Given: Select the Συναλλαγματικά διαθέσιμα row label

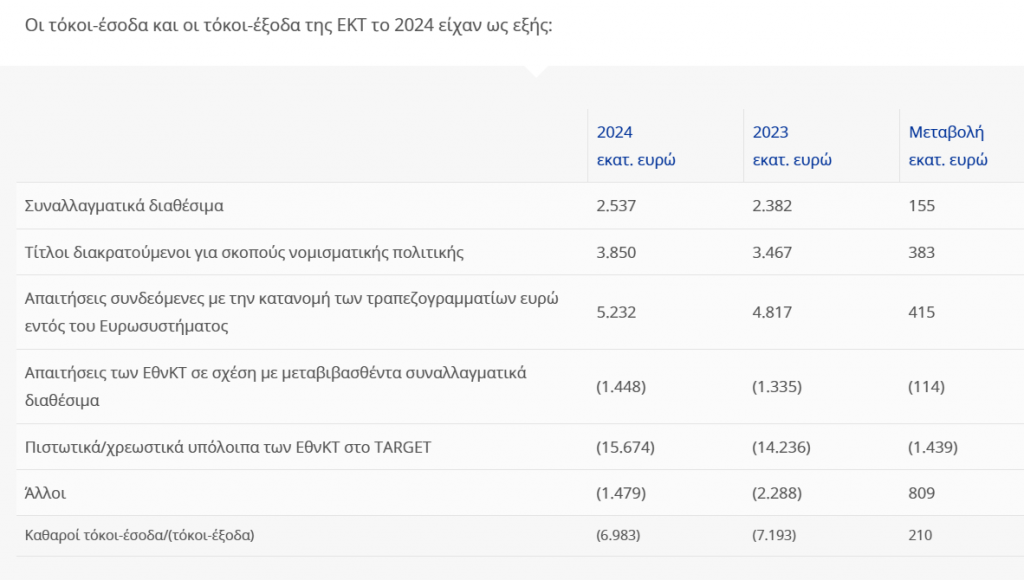Looking at the screenshot, I should coord(124,206).
